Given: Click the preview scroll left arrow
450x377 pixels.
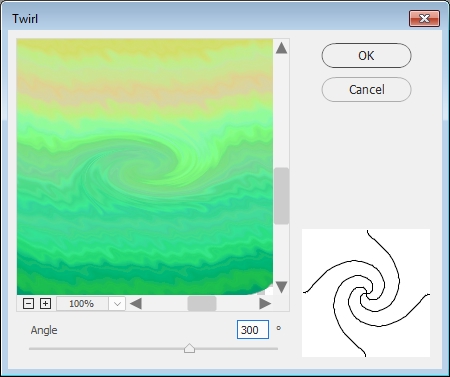Looking at the screenshot, I should coord(136,304).
